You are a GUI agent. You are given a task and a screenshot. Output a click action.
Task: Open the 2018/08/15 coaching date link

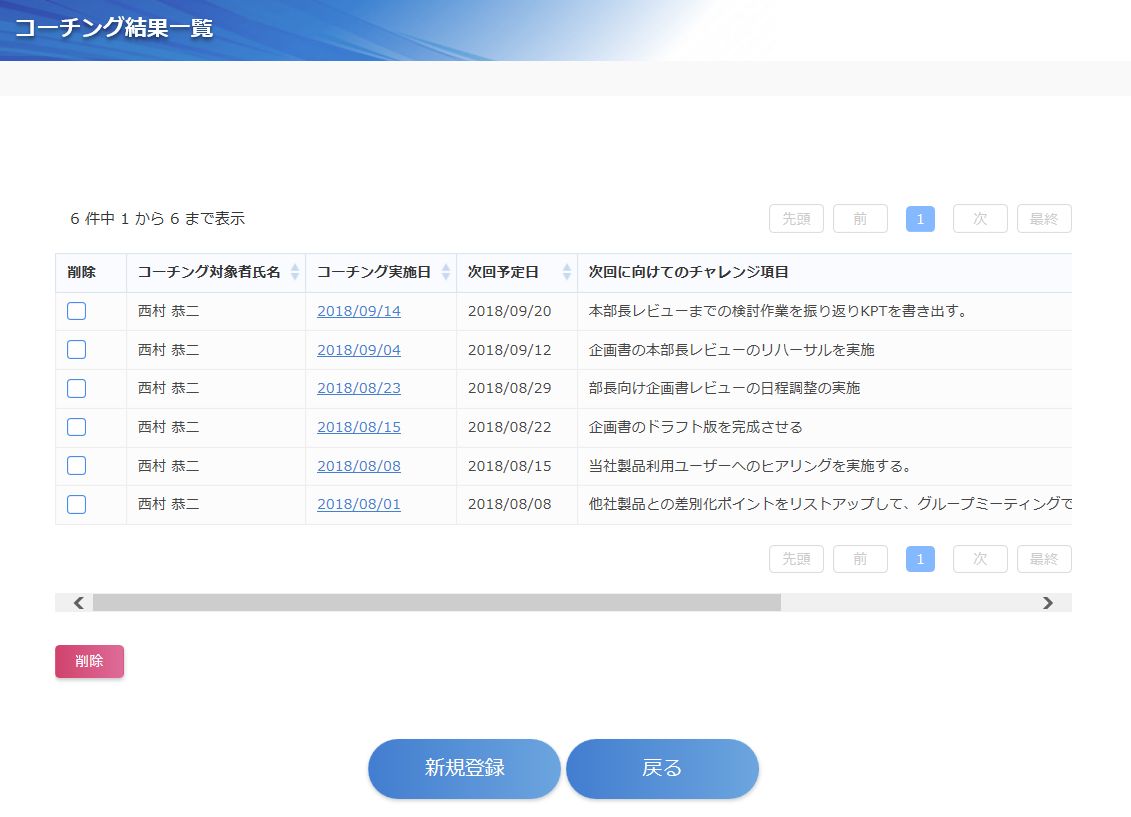tap(358, 427)
